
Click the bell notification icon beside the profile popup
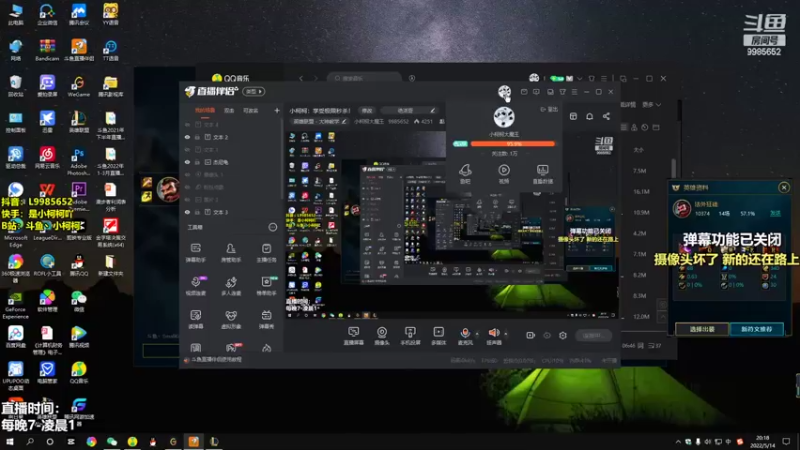pyautogui.click(x=589, y=116)
